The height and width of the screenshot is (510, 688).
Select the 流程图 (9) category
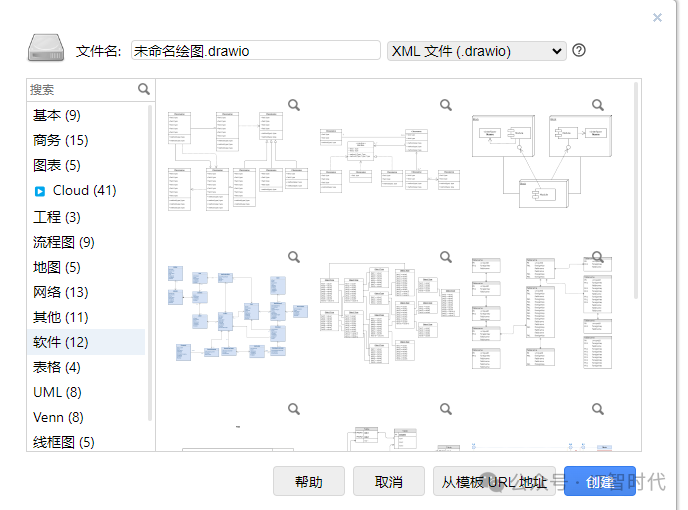point(64,242)
